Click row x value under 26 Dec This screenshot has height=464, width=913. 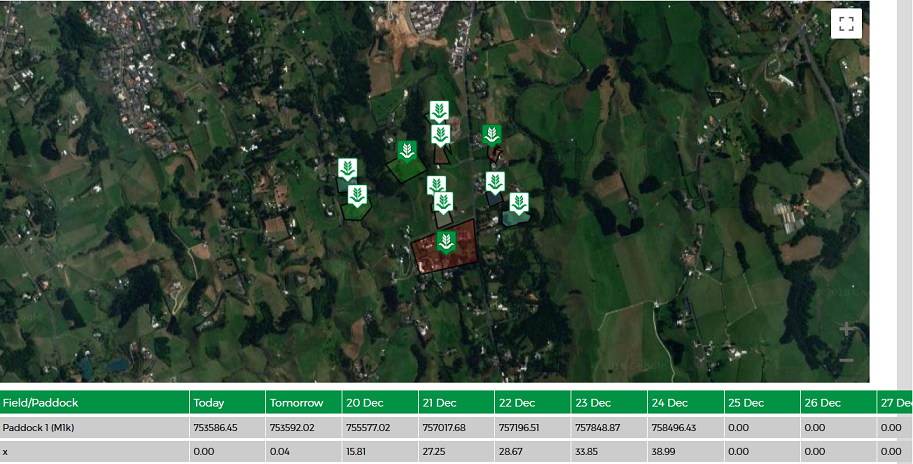[x=815, y=452]
